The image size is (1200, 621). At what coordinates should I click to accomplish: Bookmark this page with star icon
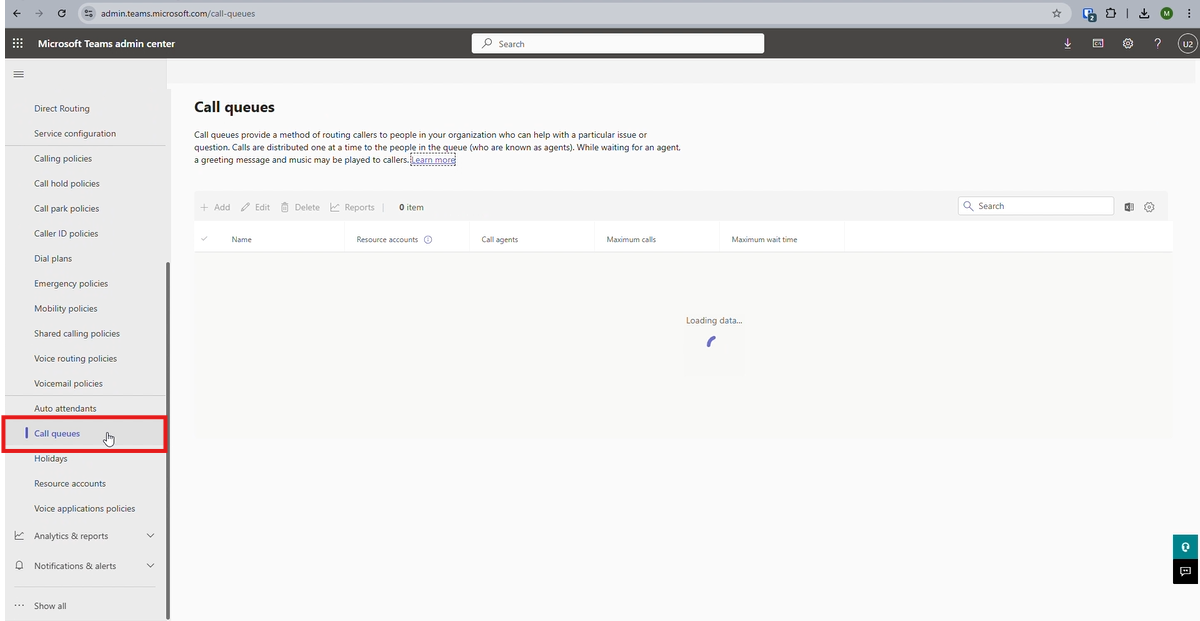pos(1057,14)
